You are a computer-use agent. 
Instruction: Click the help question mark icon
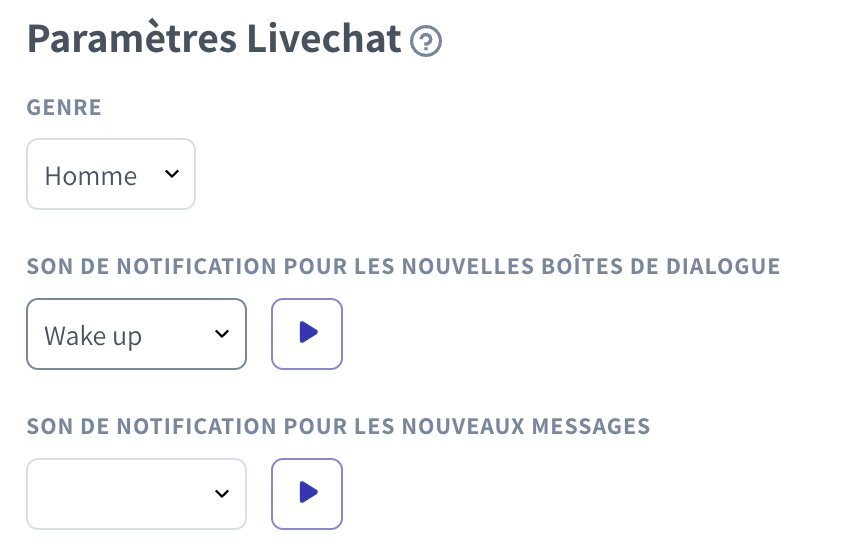[x=426, y=41]
